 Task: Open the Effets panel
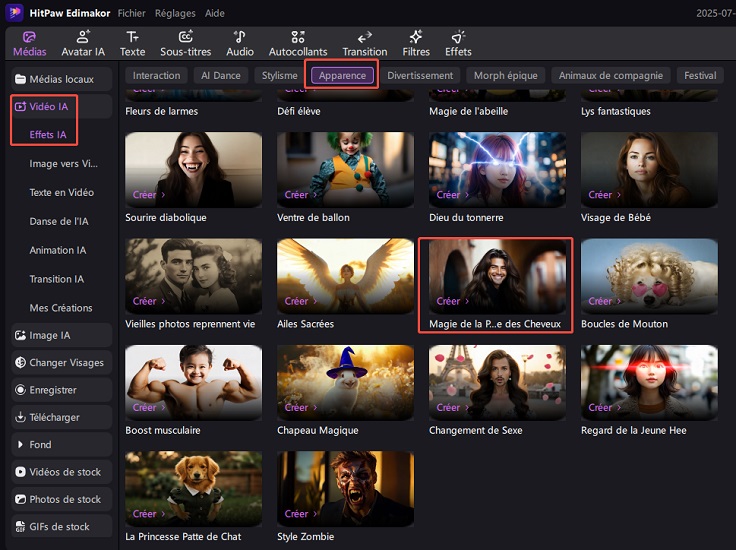(x=458, y=43)
